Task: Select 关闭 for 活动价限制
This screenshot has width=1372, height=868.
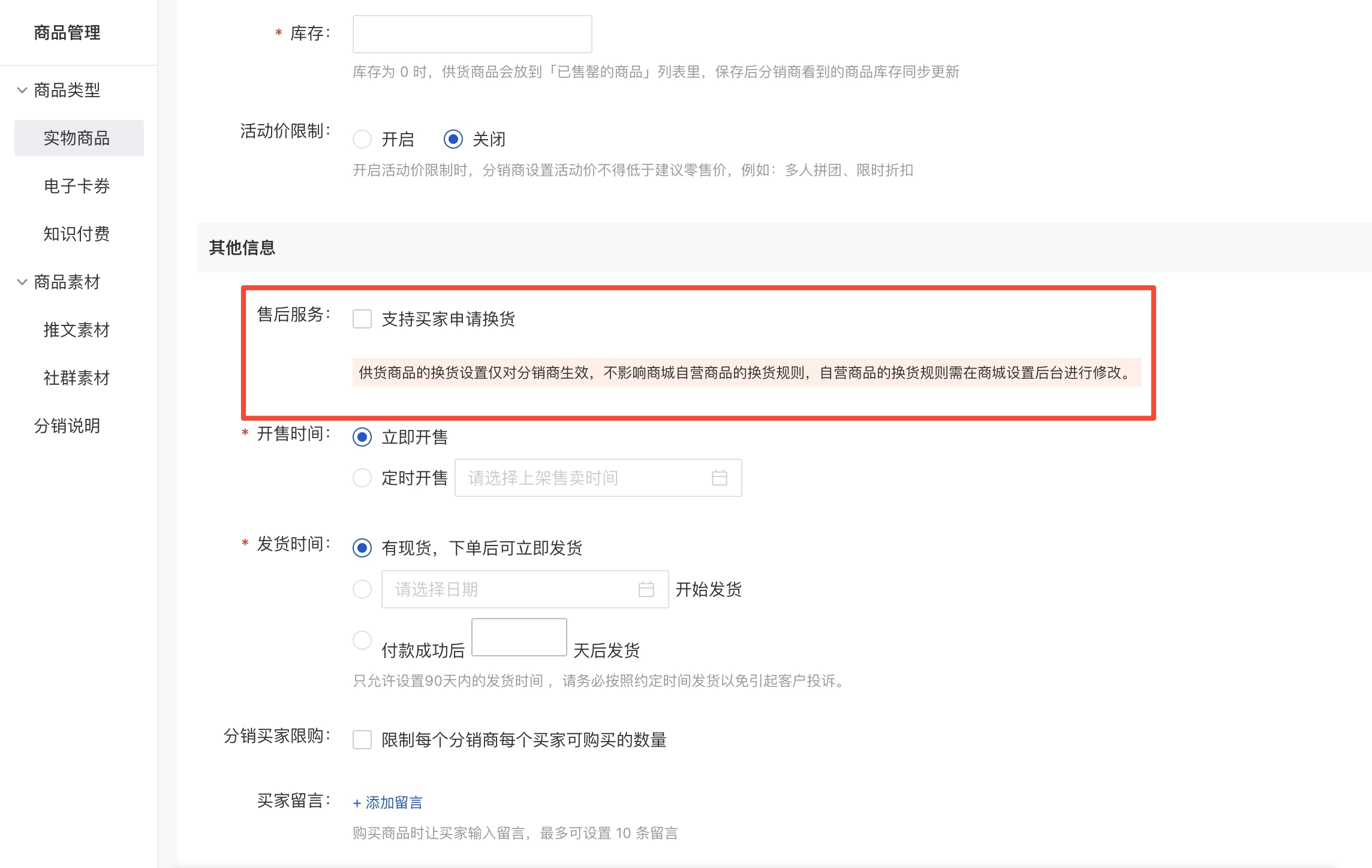Action: click(453, 139)
